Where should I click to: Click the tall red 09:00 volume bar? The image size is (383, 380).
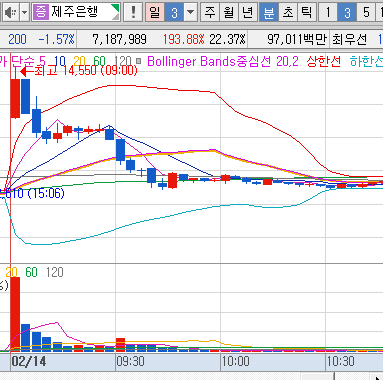coord(15,314)
